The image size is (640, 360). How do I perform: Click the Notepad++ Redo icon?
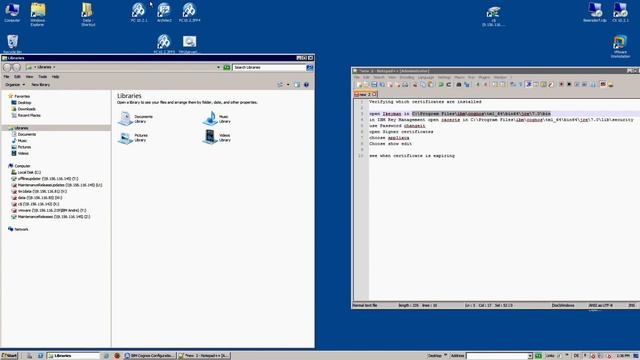(449, 84)
